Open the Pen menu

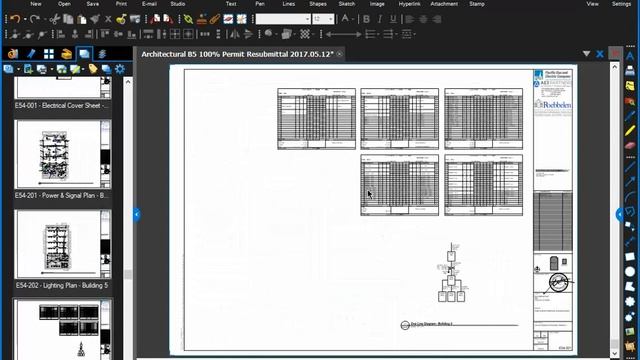pos(260,4)
